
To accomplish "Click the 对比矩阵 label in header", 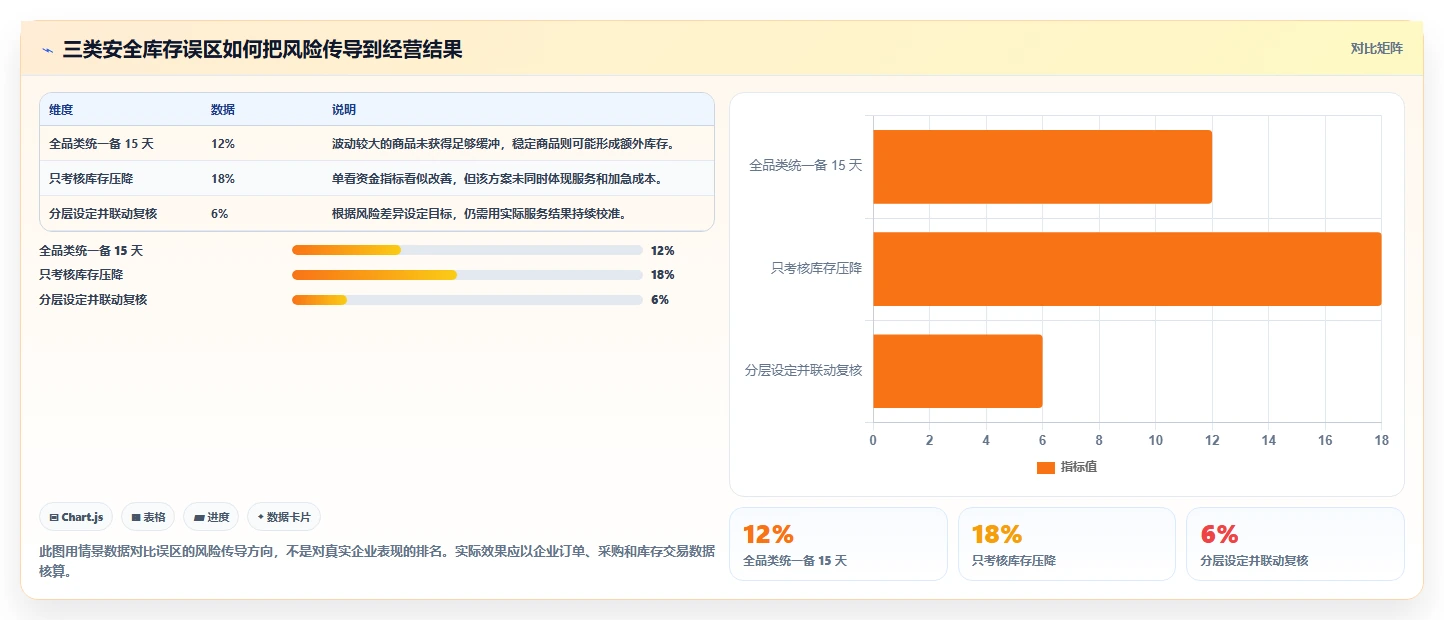I will tap(1376, 48).
